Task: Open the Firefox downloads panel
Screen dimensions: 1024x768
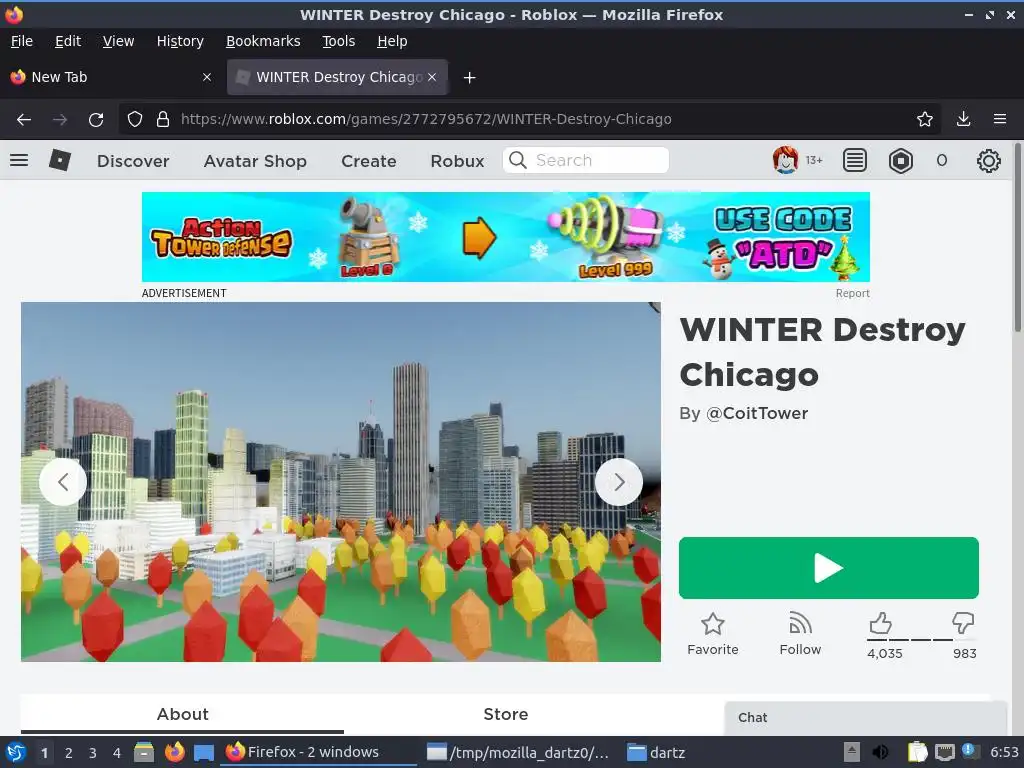Action: [x=963, y=119]
